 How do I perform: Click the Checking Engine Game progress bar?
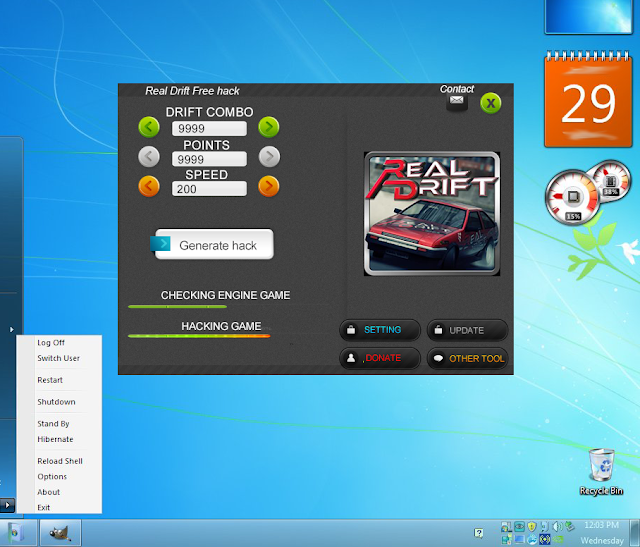pyautogui.click(x=177, y=307)
